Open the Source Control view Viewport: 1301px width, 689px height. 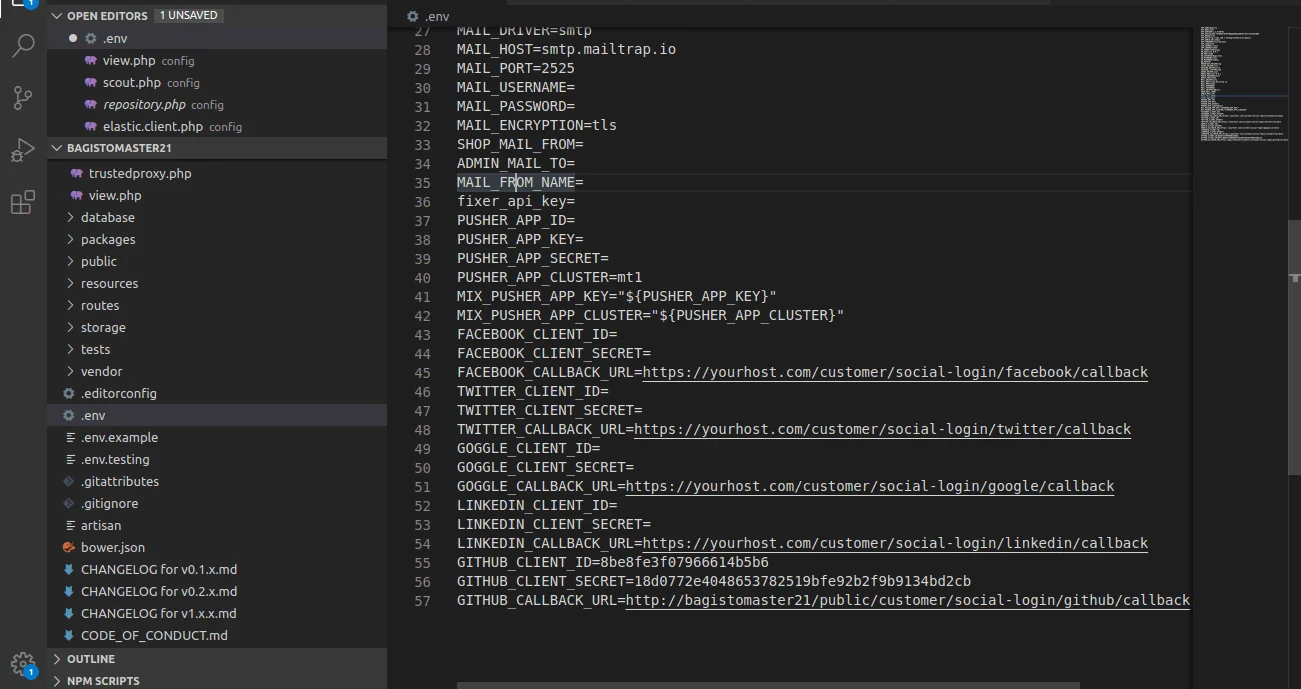(23, 98)
